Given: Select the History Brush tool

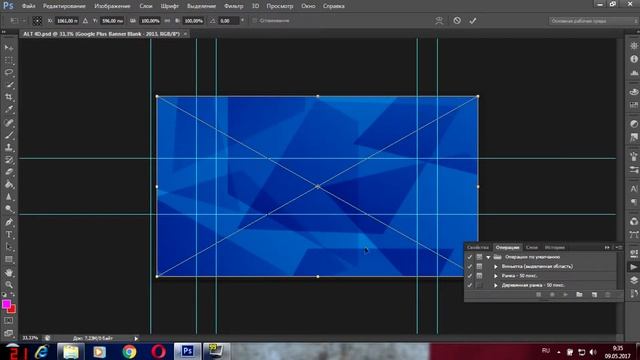Looking at the screenshot, I should click(x=9, y=160).
